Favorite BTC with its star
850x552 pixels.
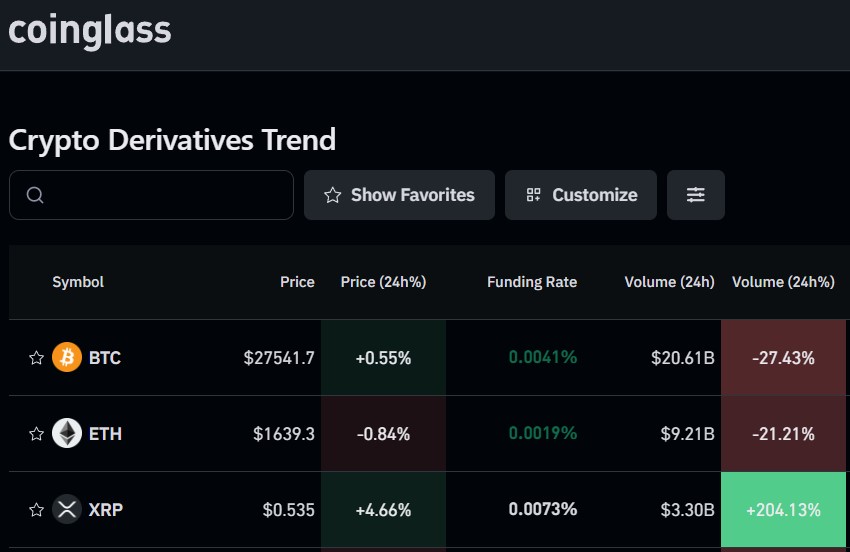(x=36, y=358)
